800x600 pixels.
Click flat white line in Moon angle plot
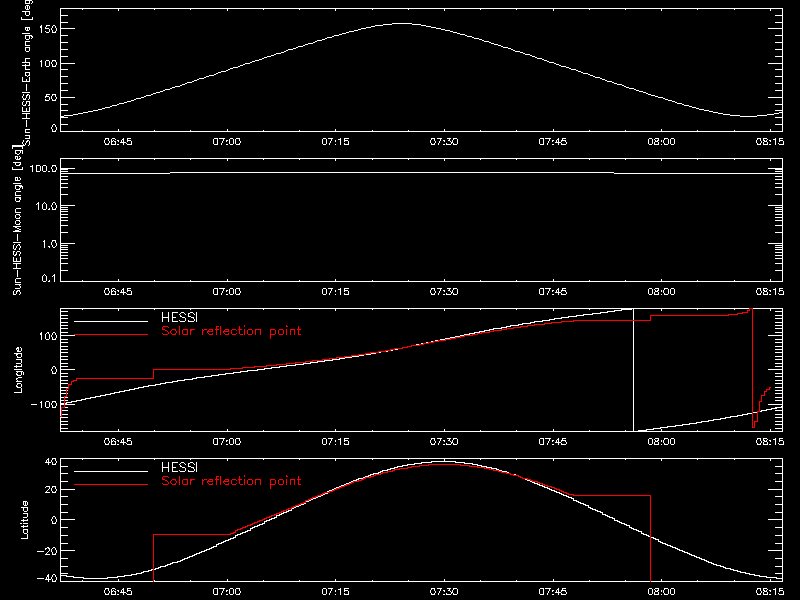(421, 173)
